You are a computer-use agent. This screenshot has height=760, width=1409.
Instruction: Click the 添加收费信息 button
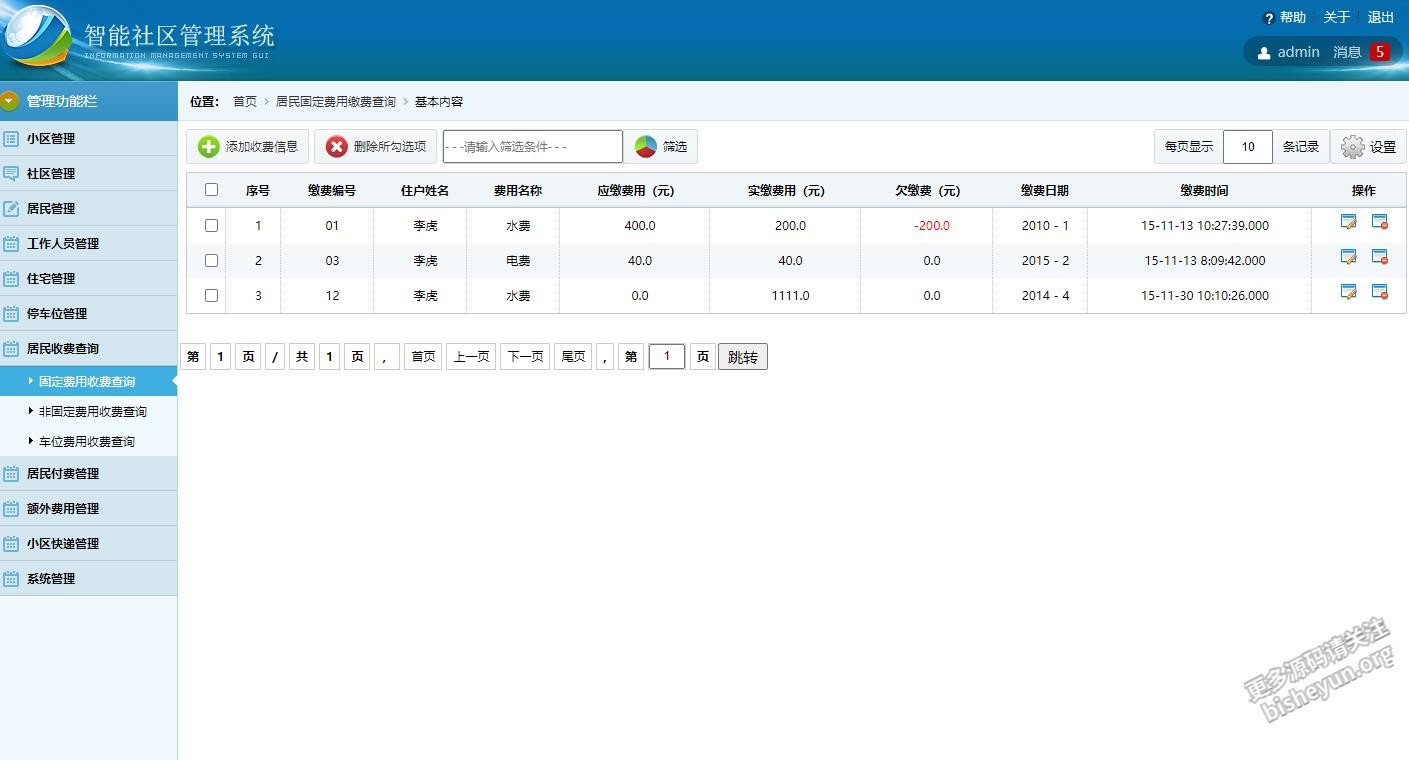pyautogui.click(x=247, y=147)
